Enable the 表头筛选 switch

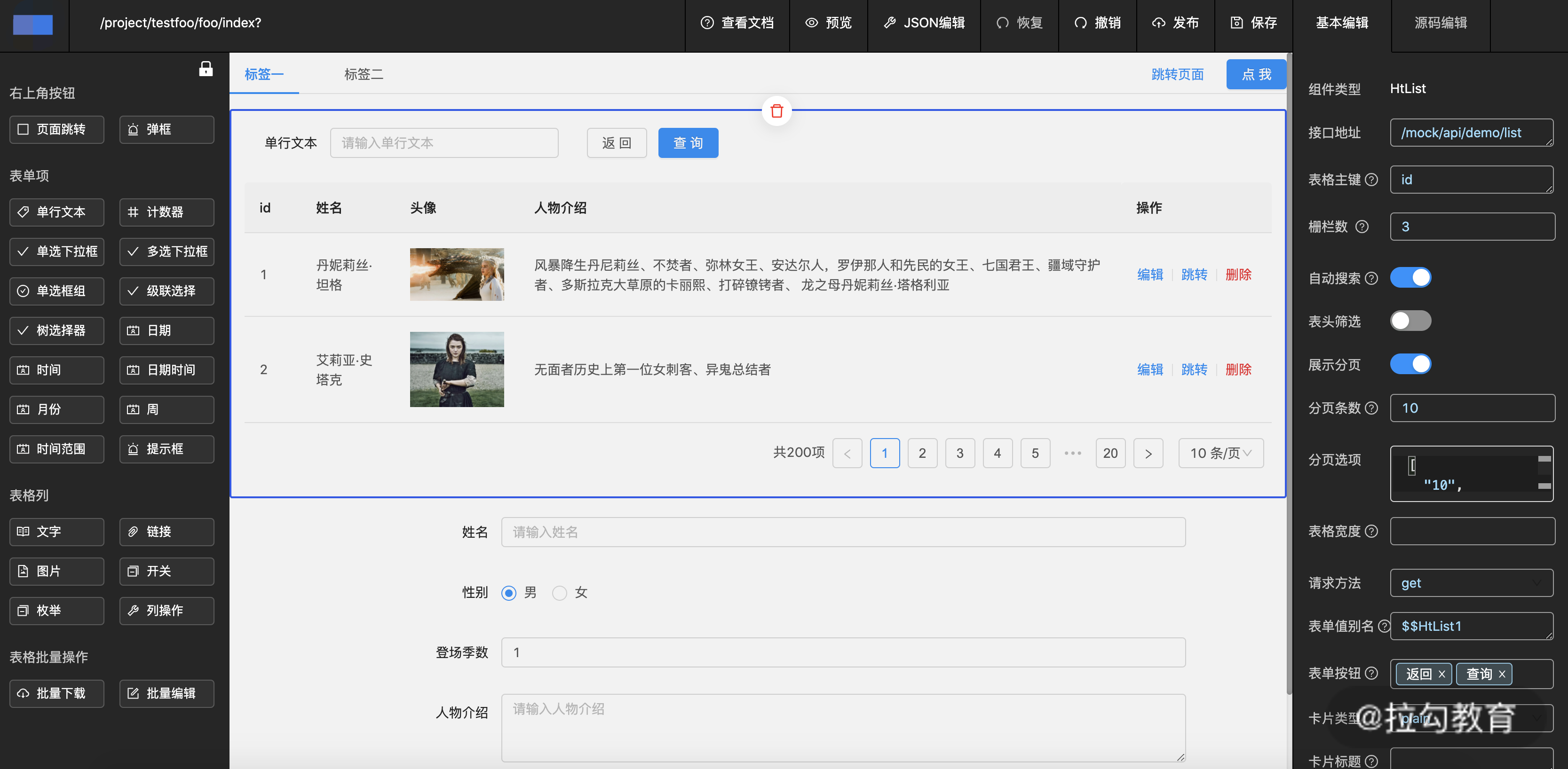point(1410,321)
